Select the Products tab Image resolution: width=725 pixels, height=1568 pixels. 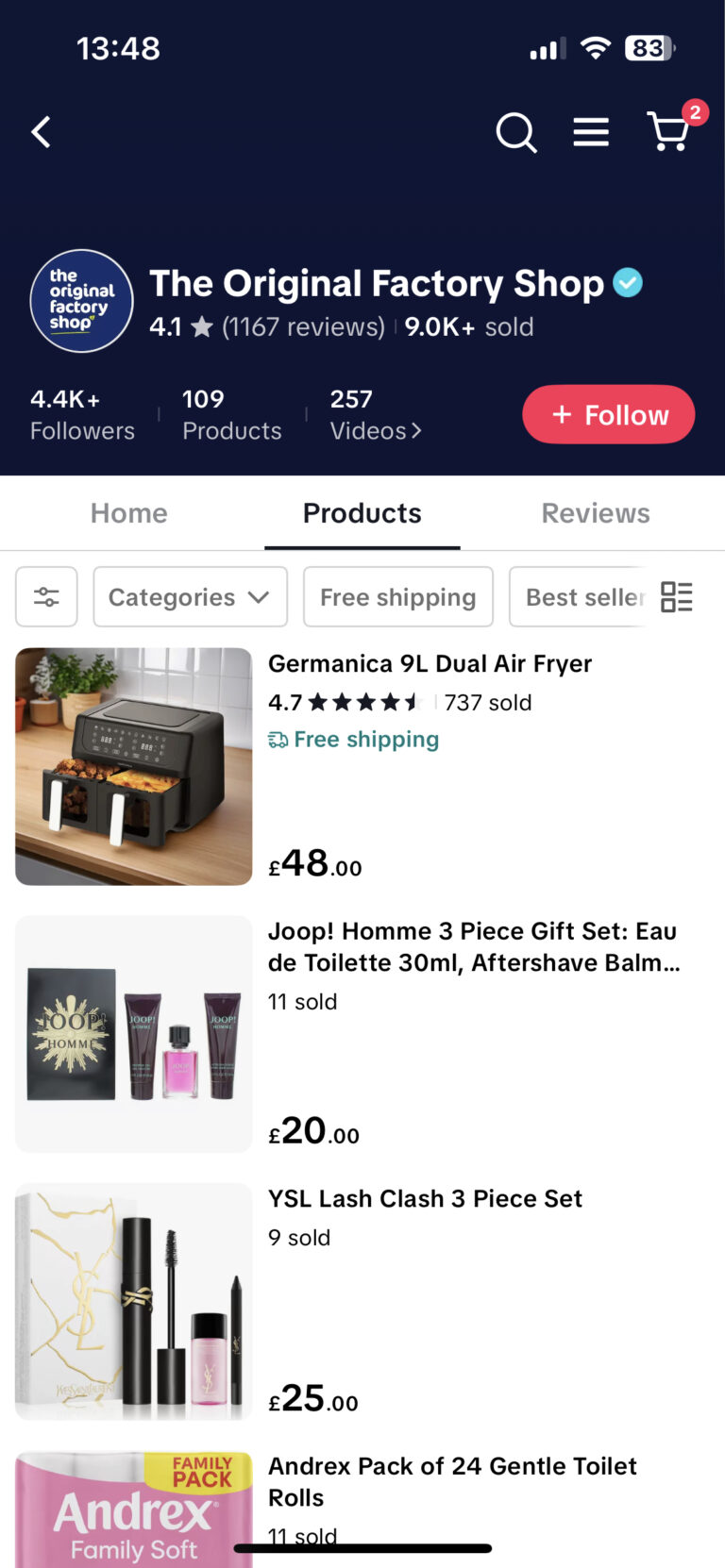click(362, 513)
